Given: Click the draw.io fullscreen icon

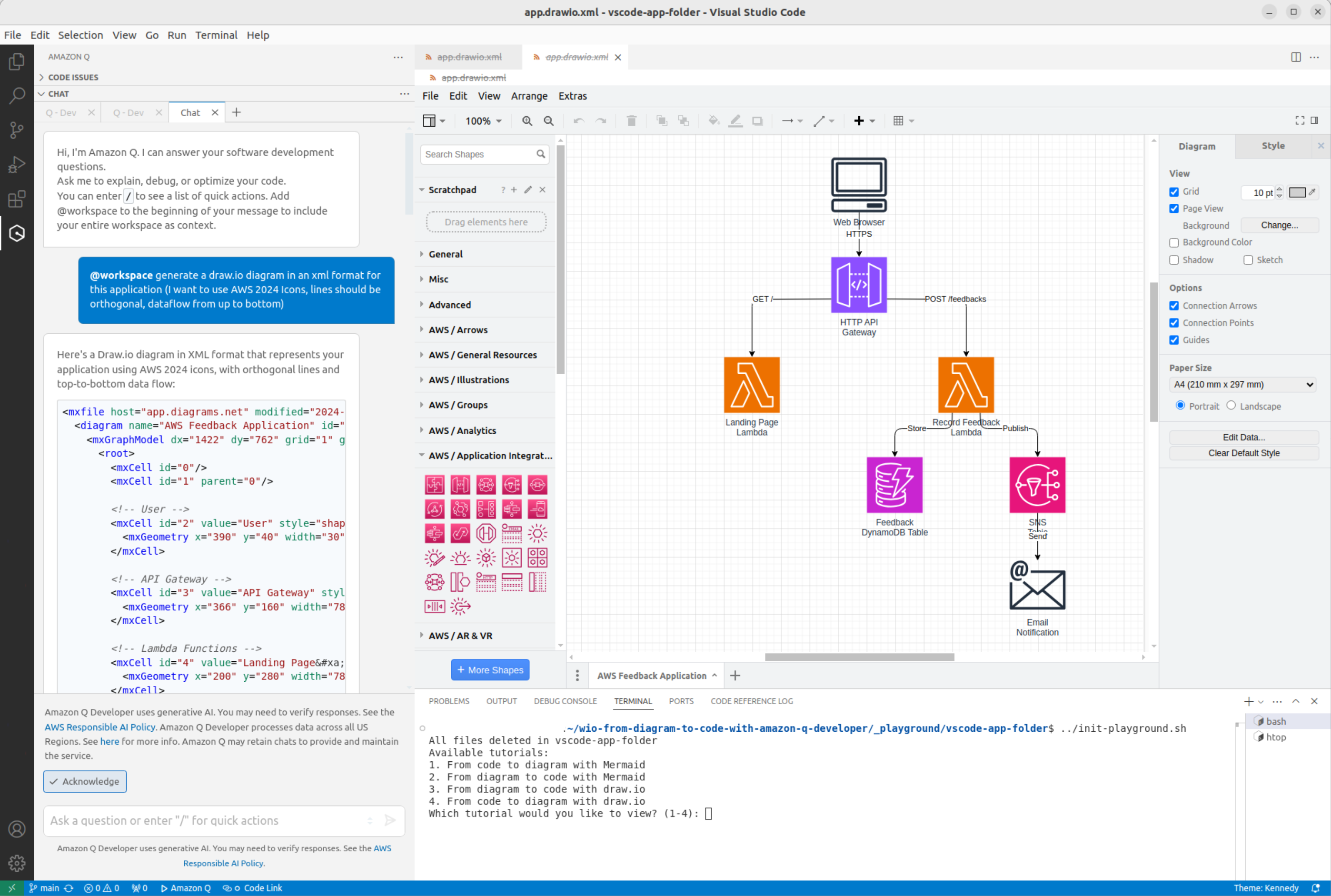Looking at the screenshot, I should tap(1300, 120).
